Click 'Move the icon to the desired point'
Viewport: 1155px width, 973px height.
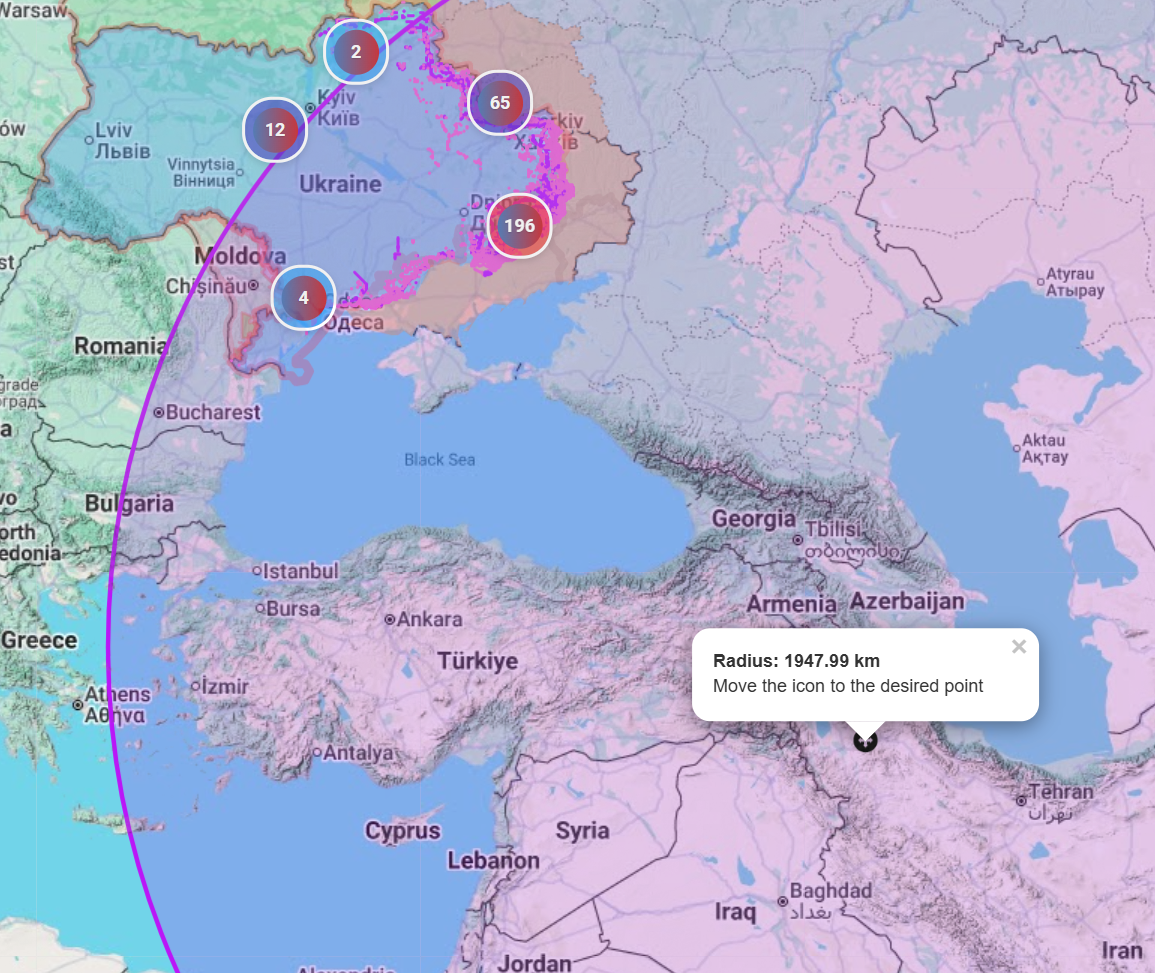[x=848, y=686]
